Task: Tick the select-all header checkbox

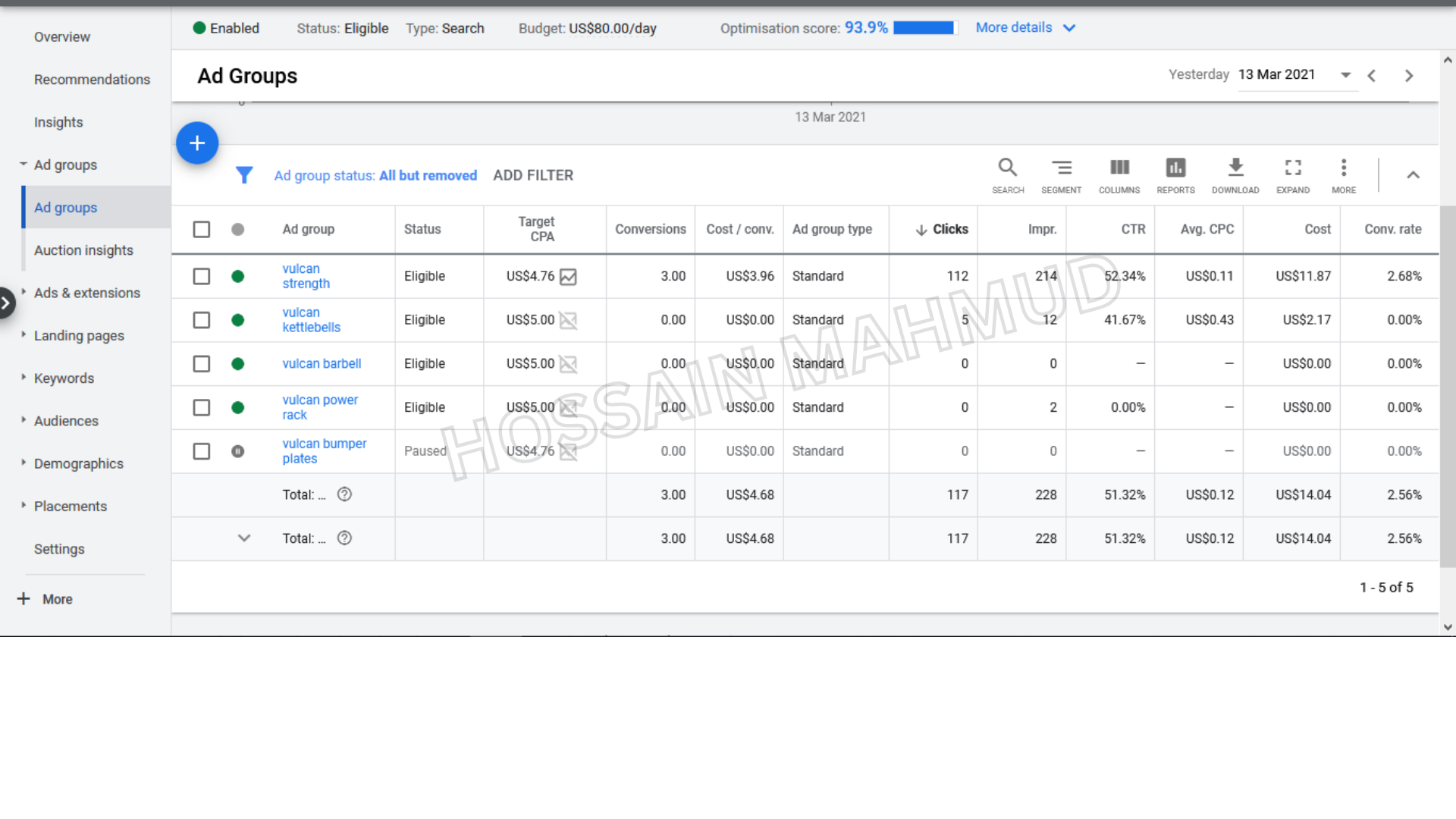Action: click(x=202, y=229)
